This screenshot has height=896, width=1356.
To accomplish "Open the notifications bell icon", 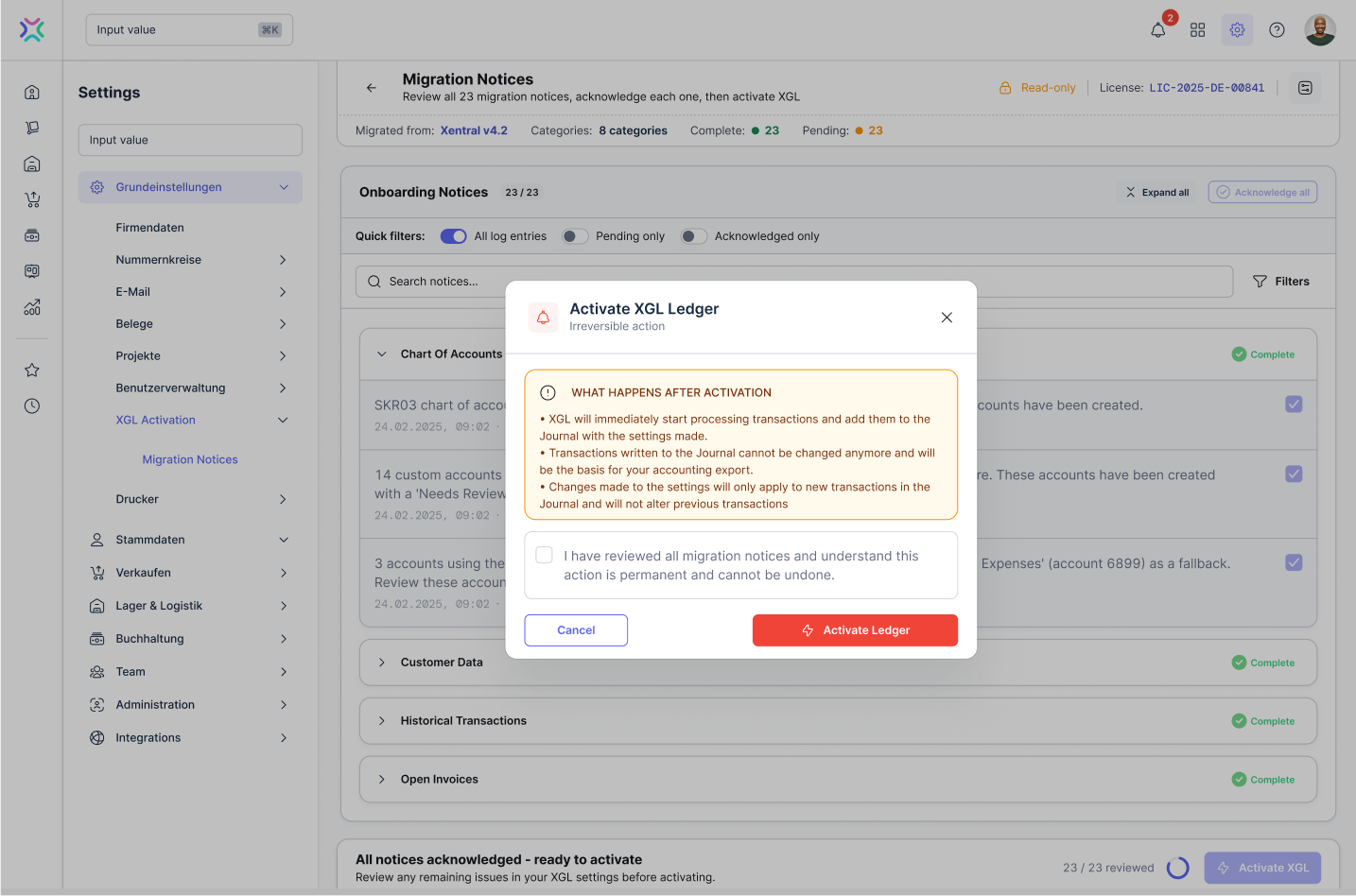I will [x=1157, y=30].
